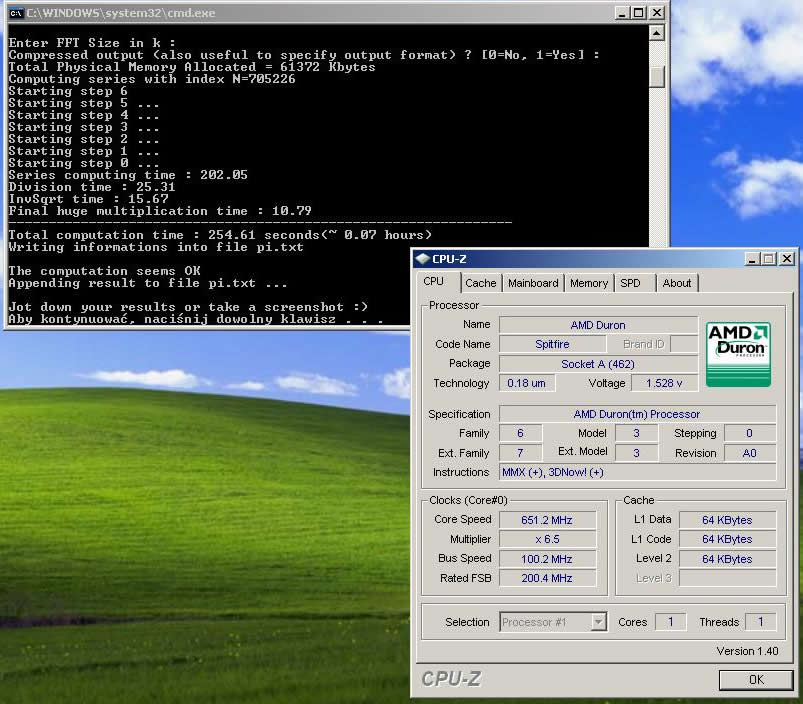
Task: Click 'The computation seems OK' line
Action: click(x=104, y=271)
